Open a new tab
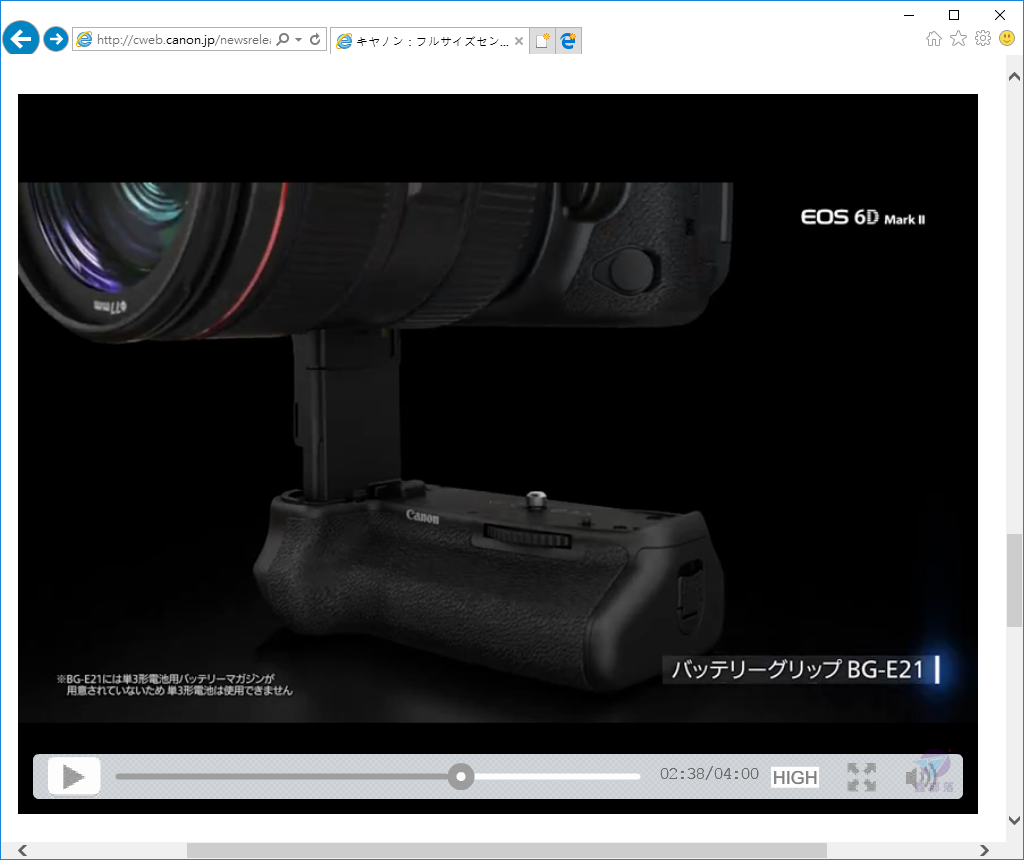This screenshot has height=860, width=1024. click(x=542, y=41)
